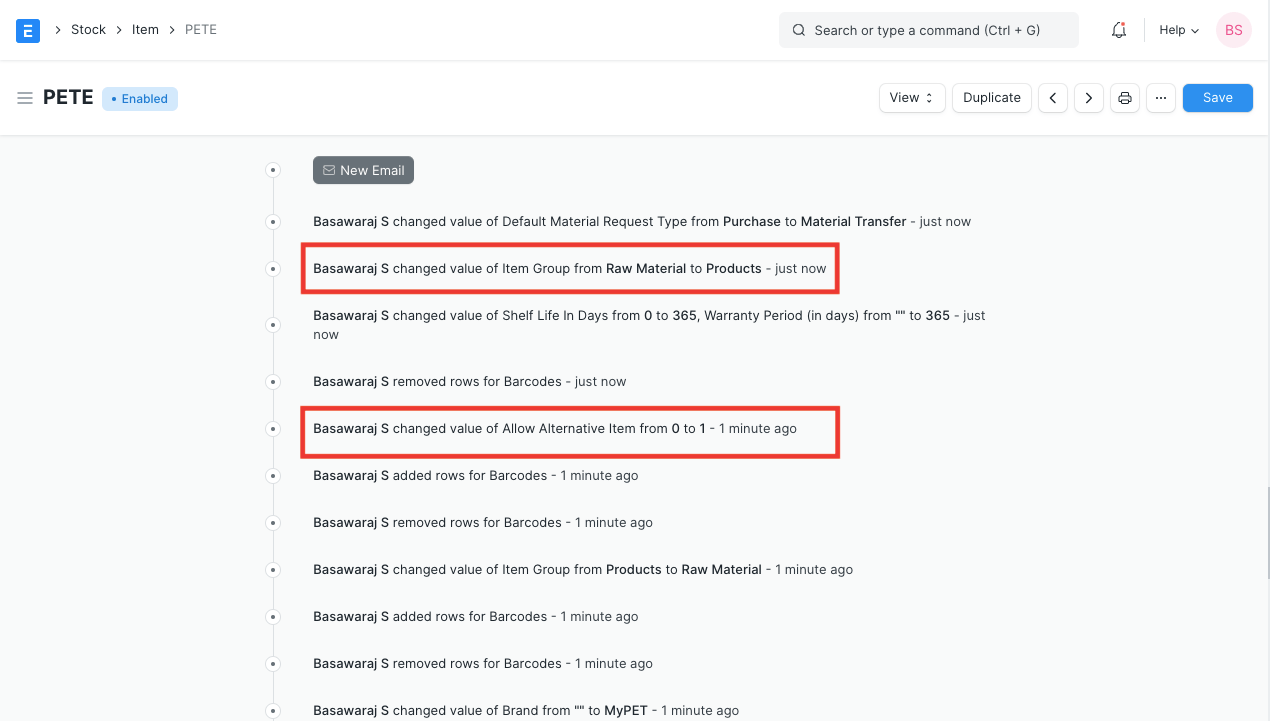Click the Enabled status badge
Screen dimensions: 1270x721
coord(140,99)
